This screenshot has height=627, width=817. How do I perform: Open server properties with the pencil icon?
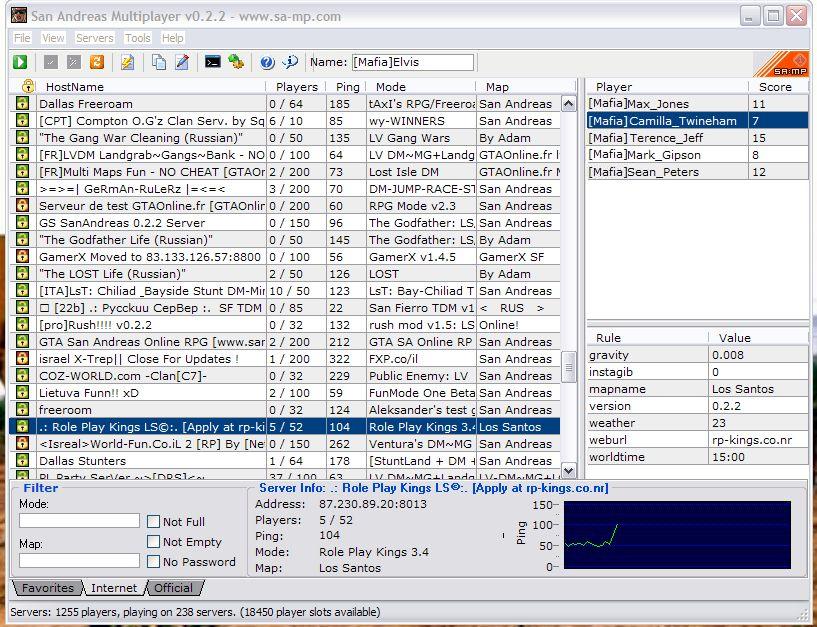pyautogui.click(x=182, y=62)
